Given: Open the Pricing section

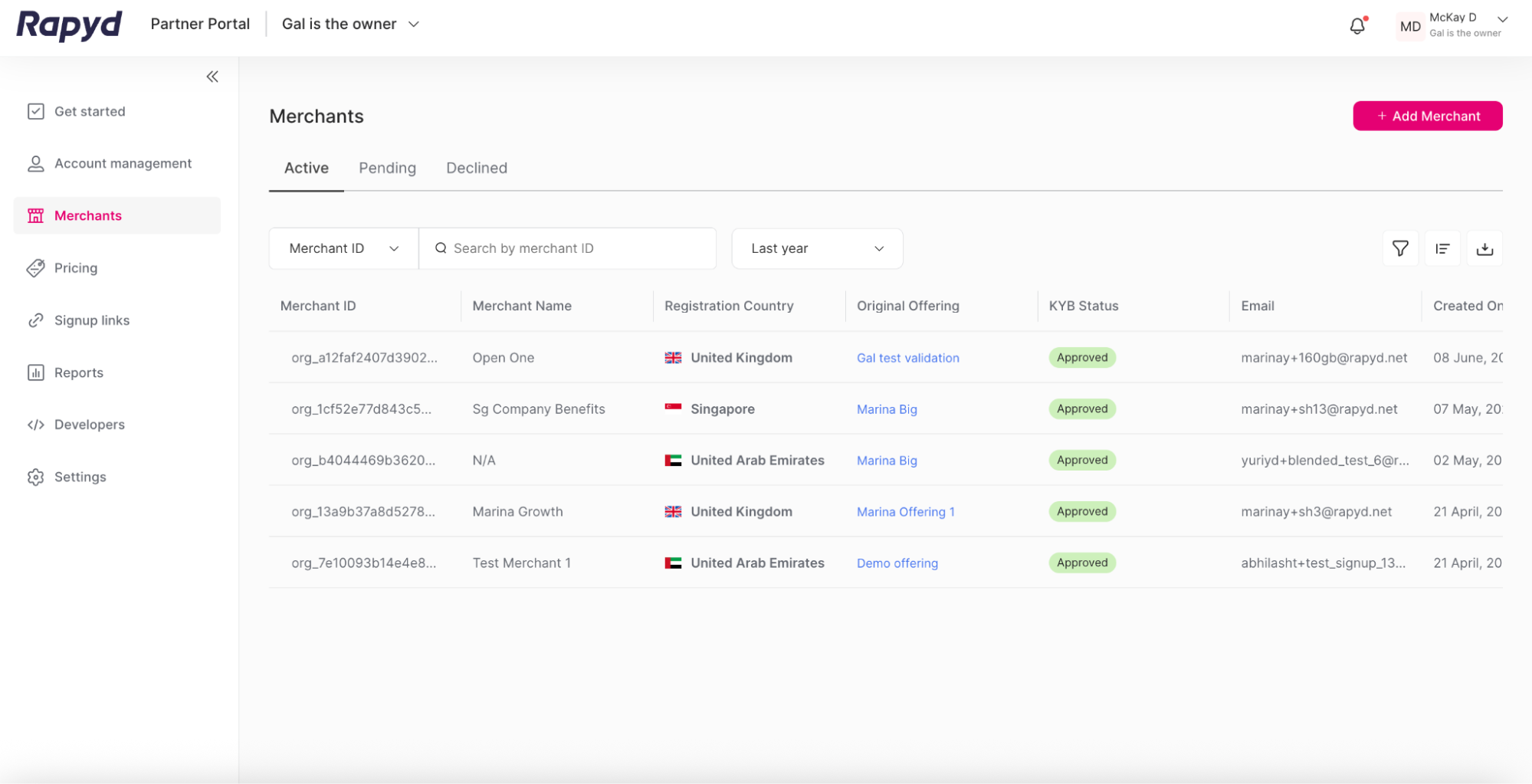Looking at the screenshot, I should tap(75, 268).
